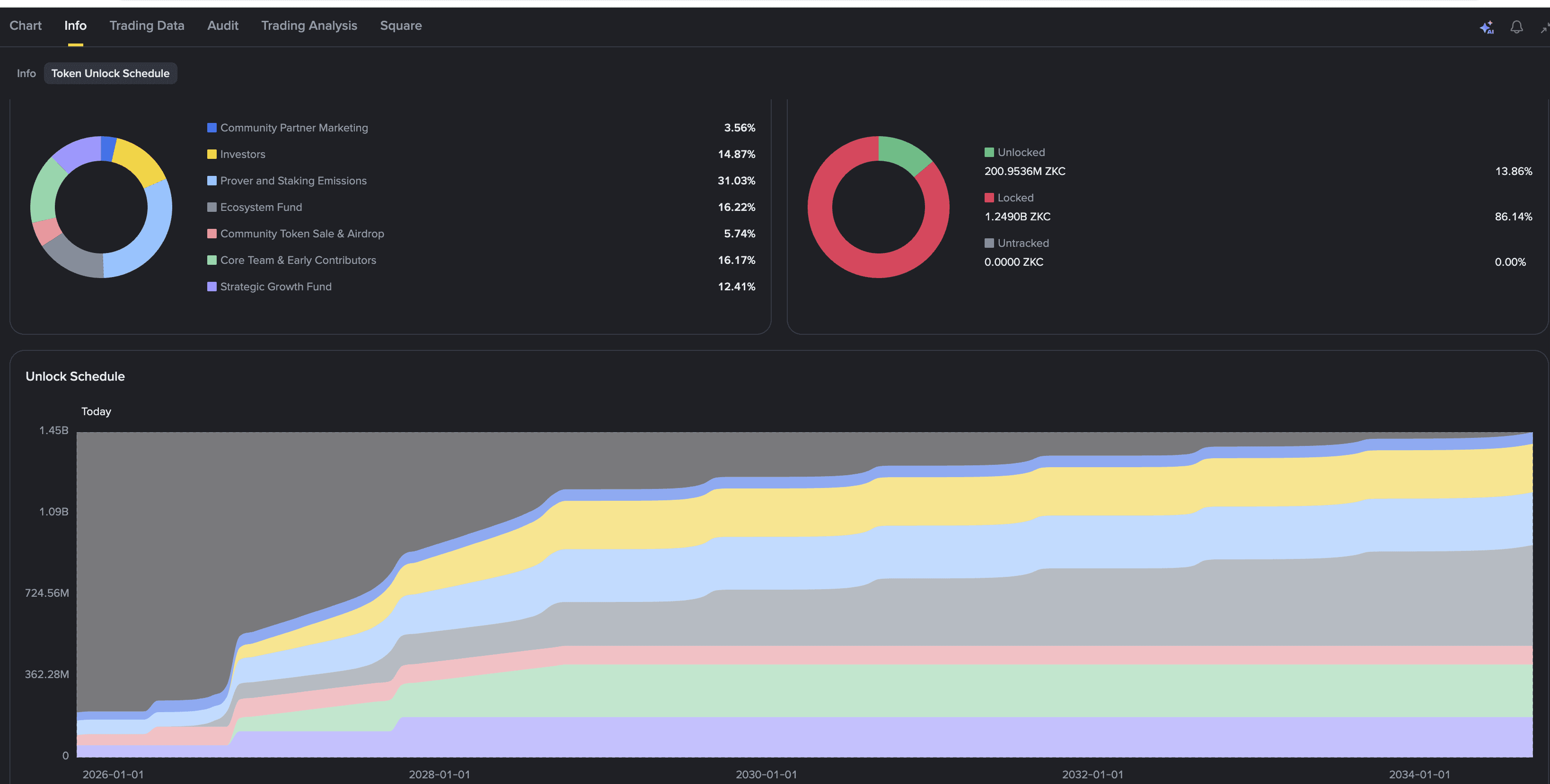Click the Untracked gray legend square
The height and width of the screenshot is (784, 1550).
tap(988, 244)
